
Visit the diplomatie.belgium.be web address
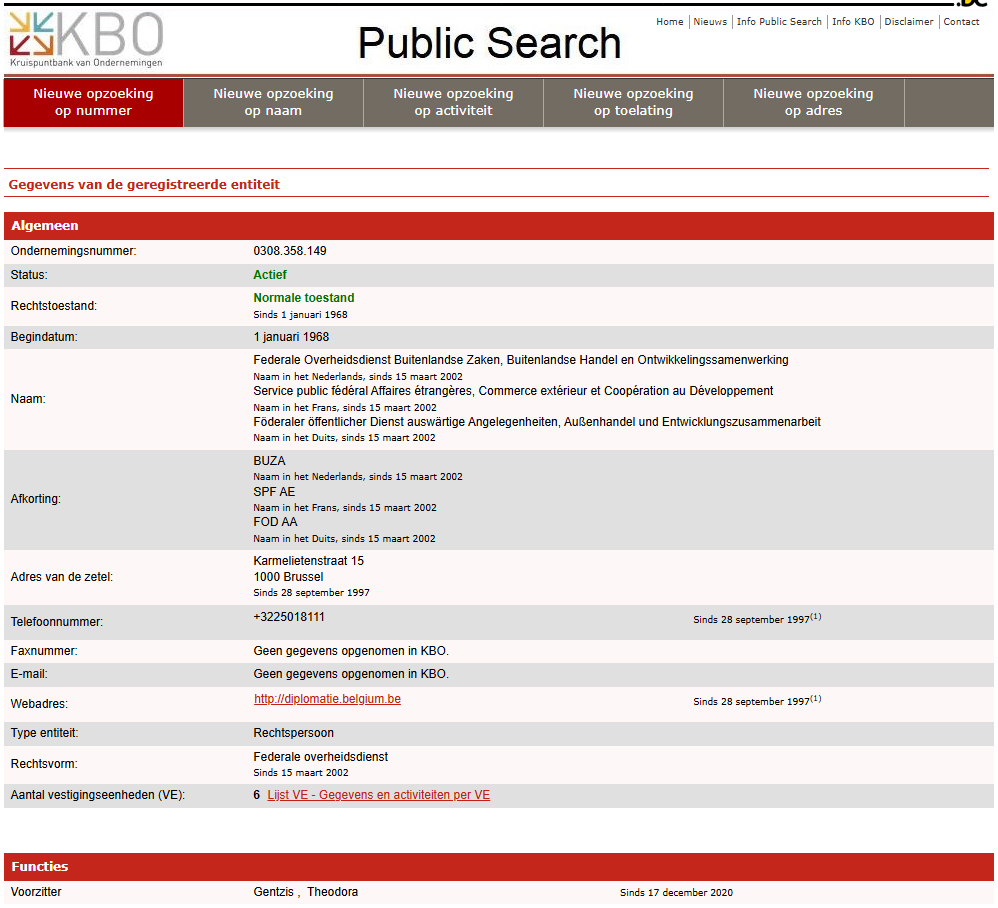(x=327, y=699)
